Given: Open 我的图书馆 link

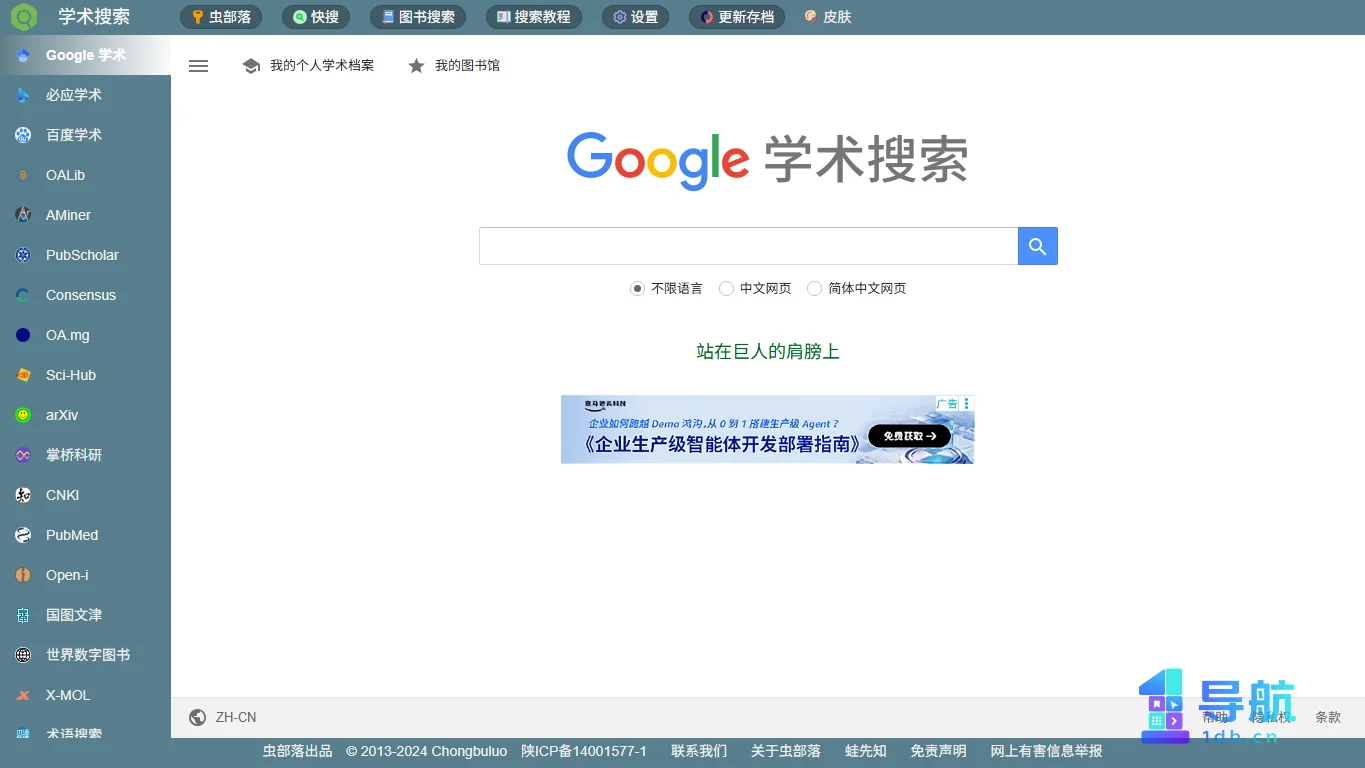Looking at the screenshot, I should (467, 66).
